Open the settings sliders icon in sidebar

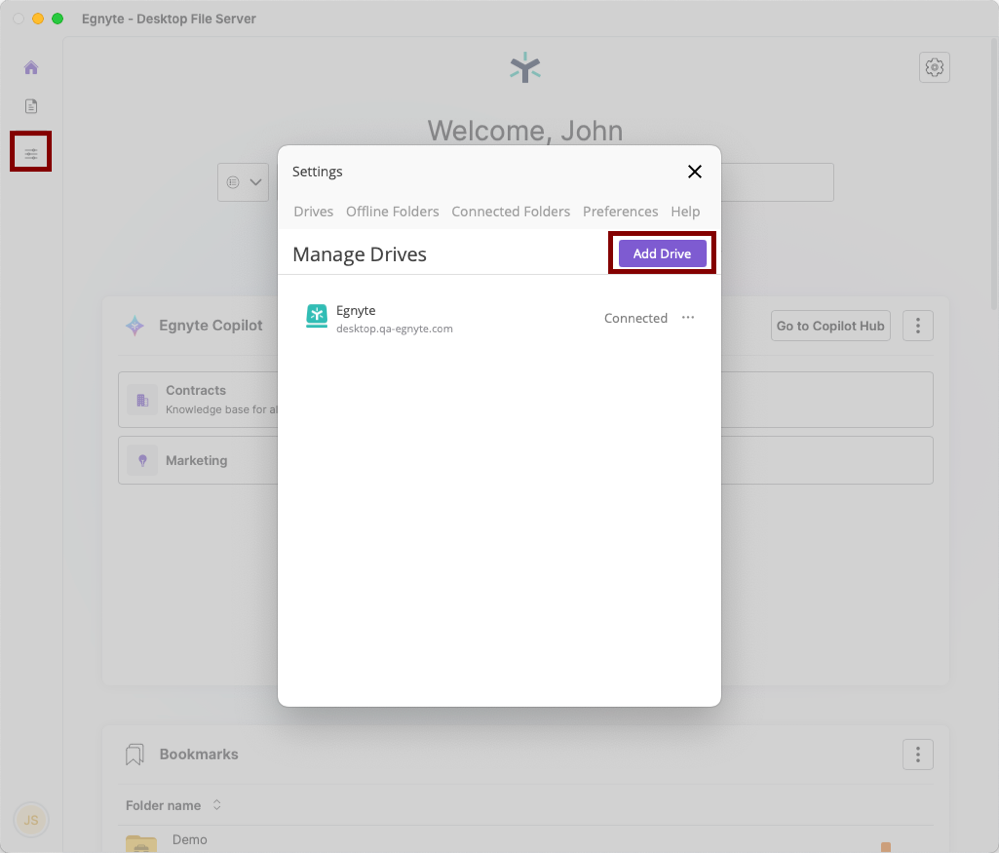[x=31, y=153]
